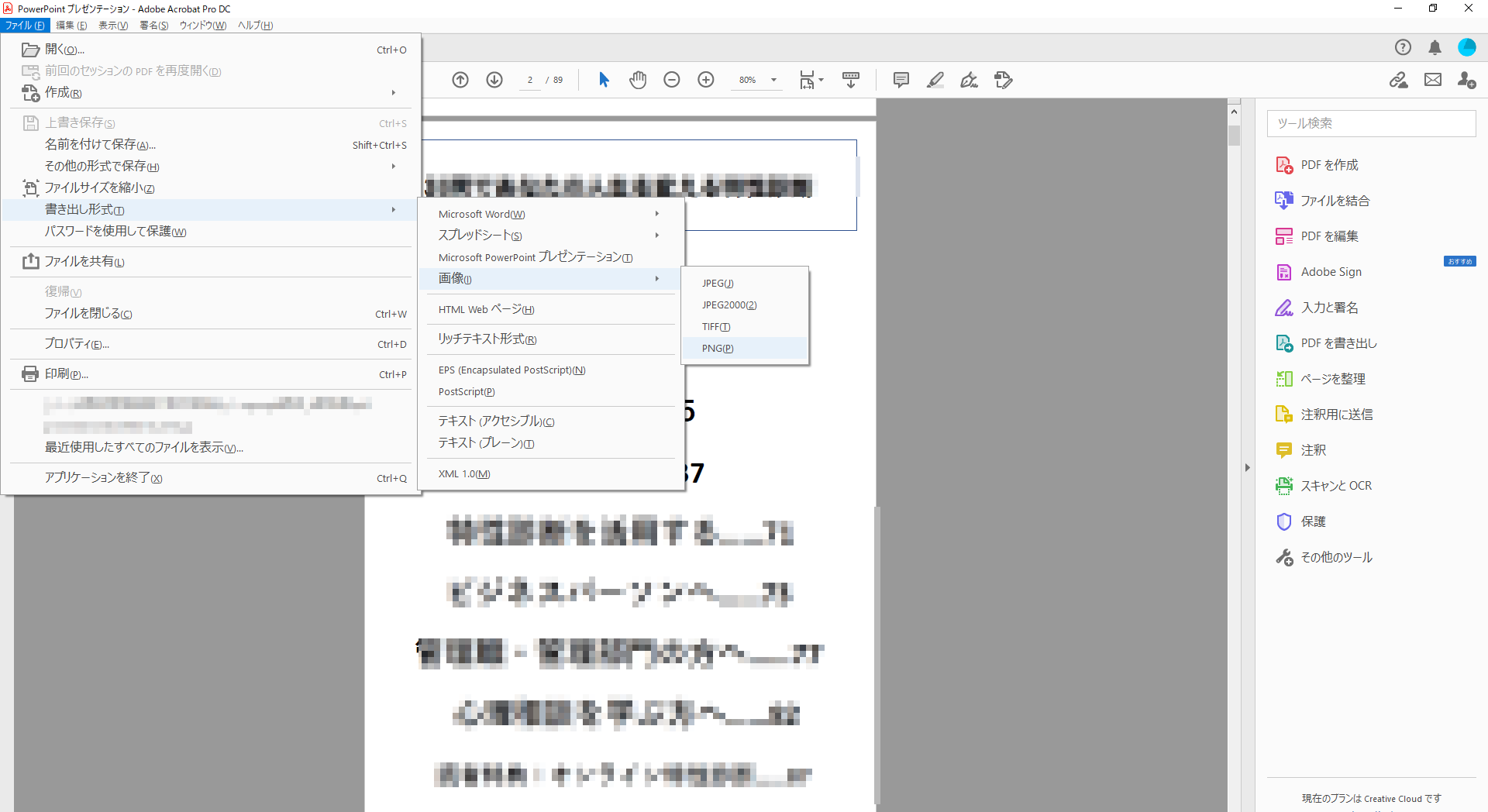
Task: Select 最近使用したすべてのファイルを表示 entry
Action: [211, 448]
